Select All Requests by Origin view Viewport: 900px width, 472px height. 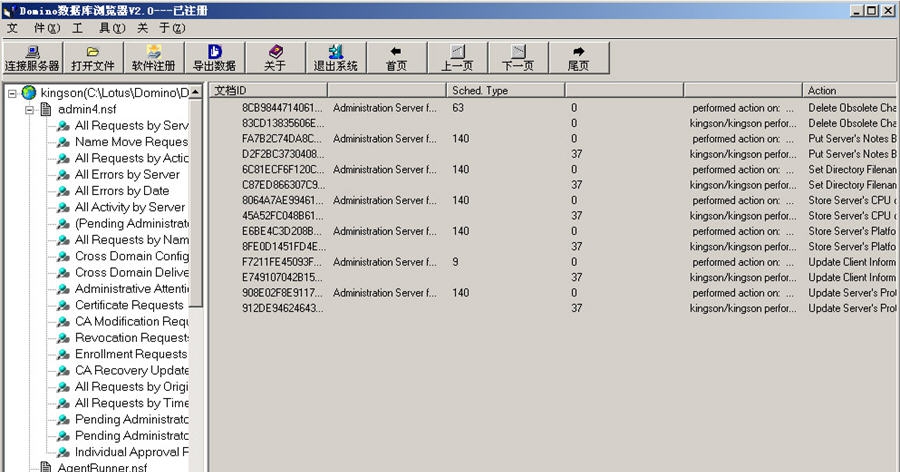(131, 386)
